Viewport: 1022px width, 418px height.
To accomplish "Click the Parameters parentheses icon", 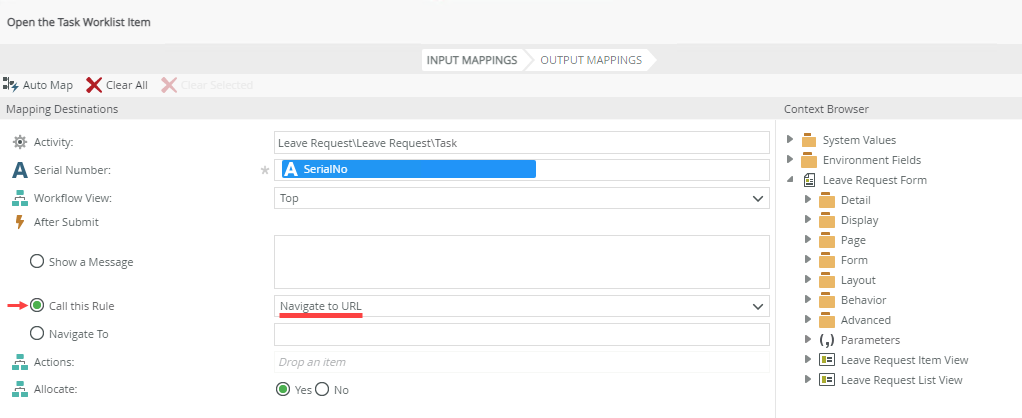I will coord(827,340).
